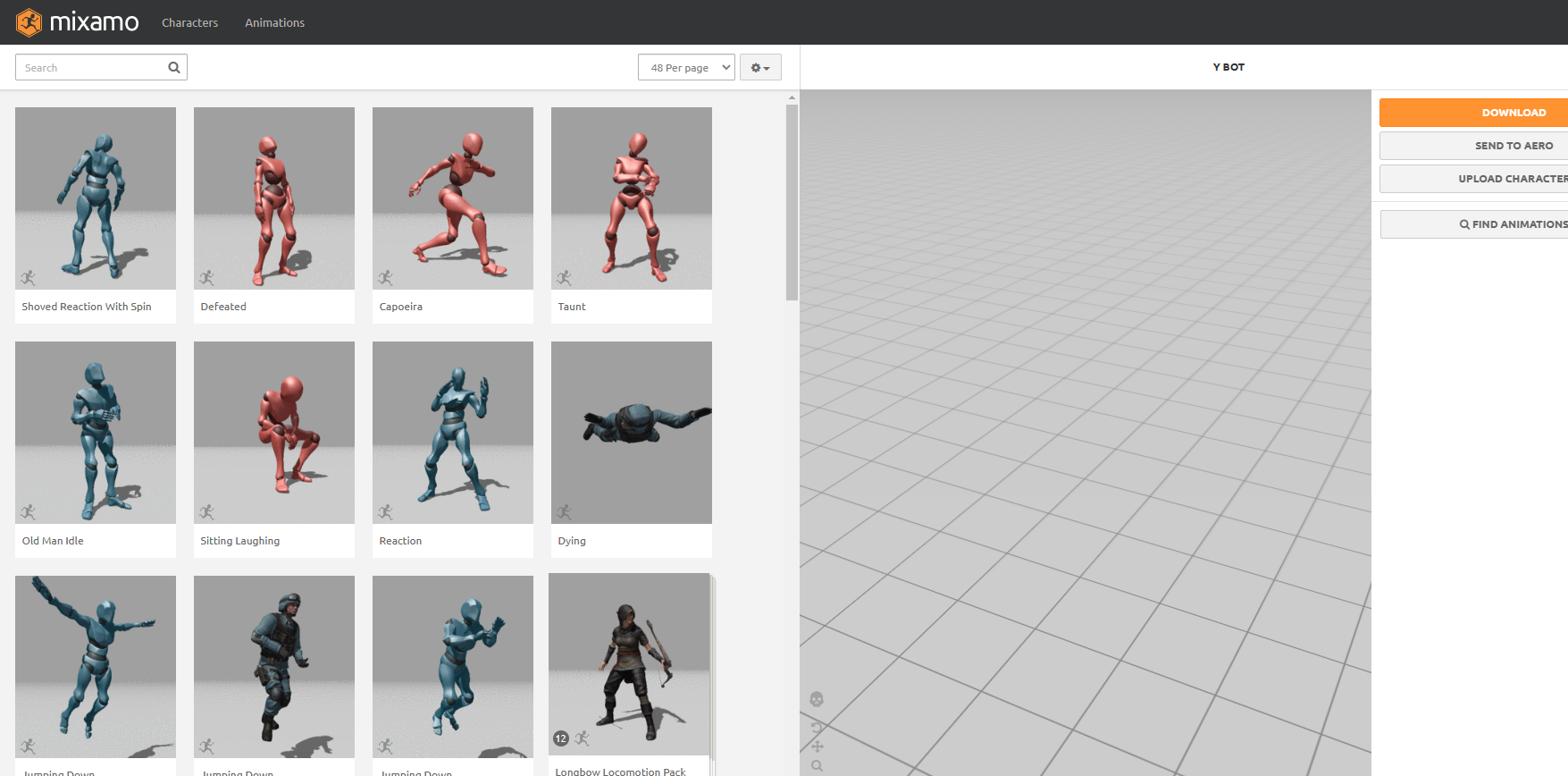Image resolution: width=1568 pixels, height=776 pixels.
Task: Click the FIND ANIMATIONS button
Action: point(1474,224)
